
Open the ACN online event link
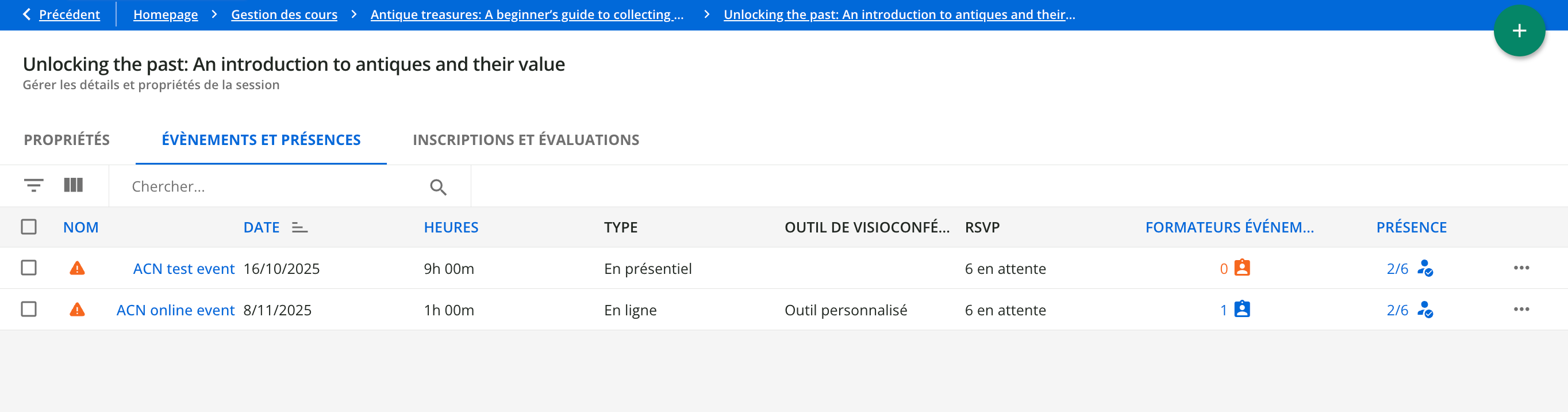click(175, 310)
